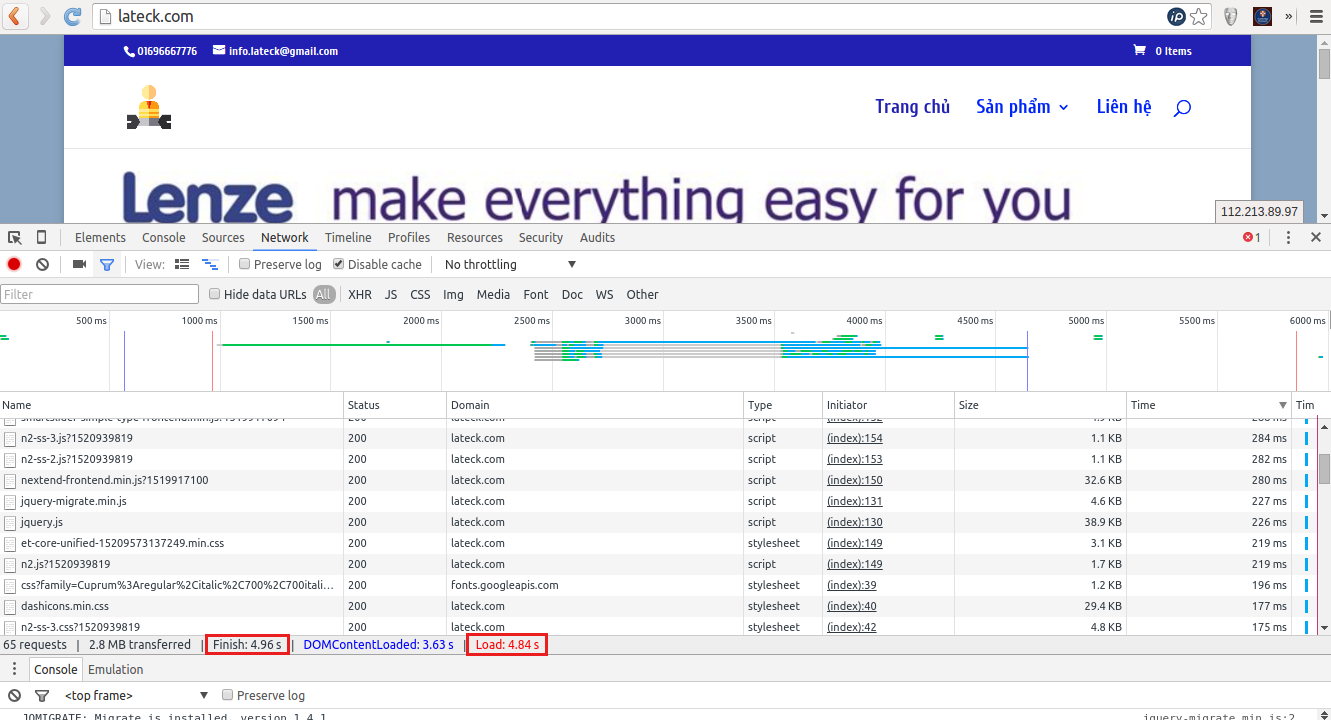1331x720 pixels.
Task: Filter requests by XHR type
Action: 360,295
